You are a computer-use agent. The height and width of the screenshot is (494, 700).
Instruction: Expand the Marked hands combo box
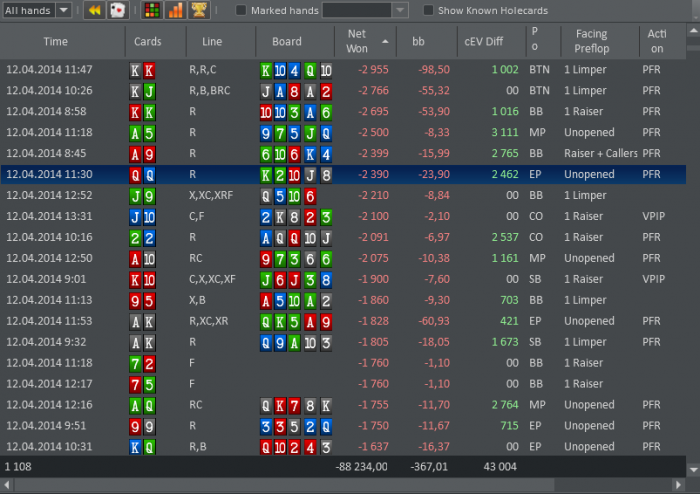365,10
